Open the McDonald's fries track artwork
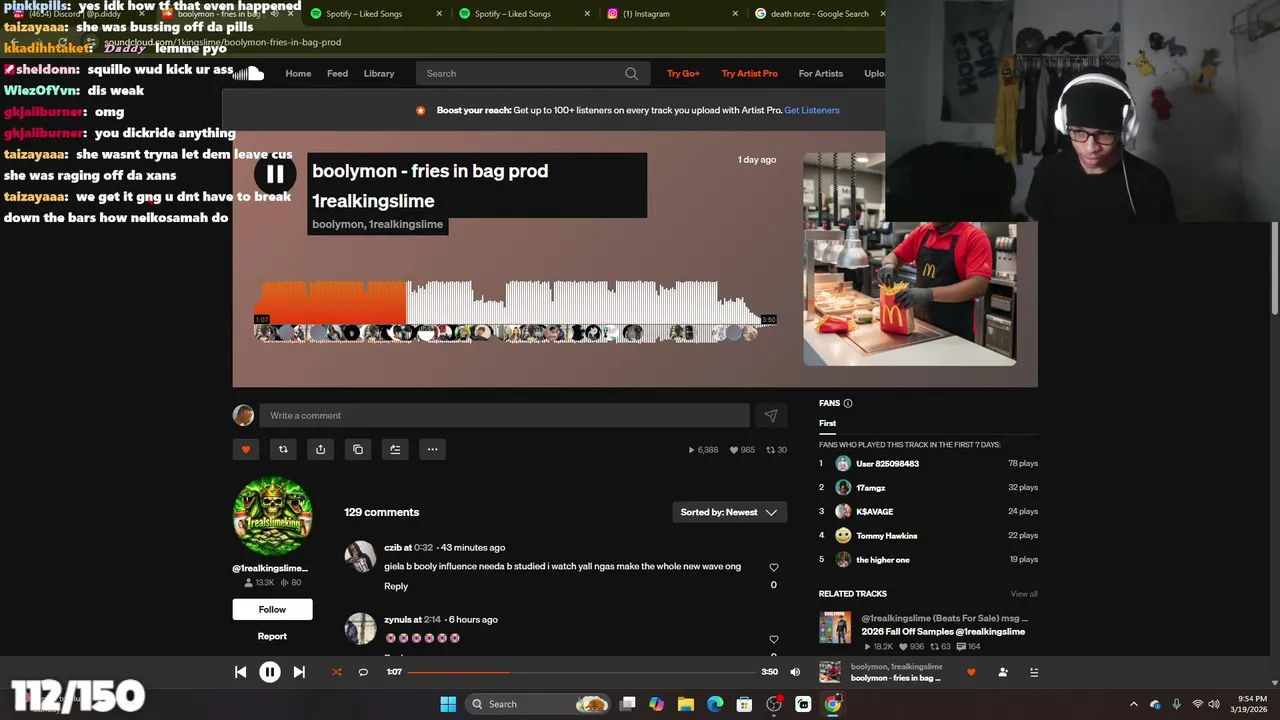This screenshot has width=1280, height=720. [910, 259]
